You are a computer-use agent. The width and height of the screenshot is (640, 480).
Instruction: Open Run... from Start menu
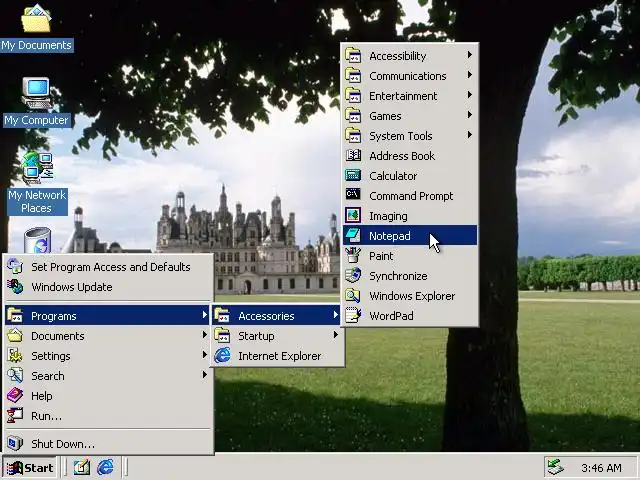click(108, 416)
